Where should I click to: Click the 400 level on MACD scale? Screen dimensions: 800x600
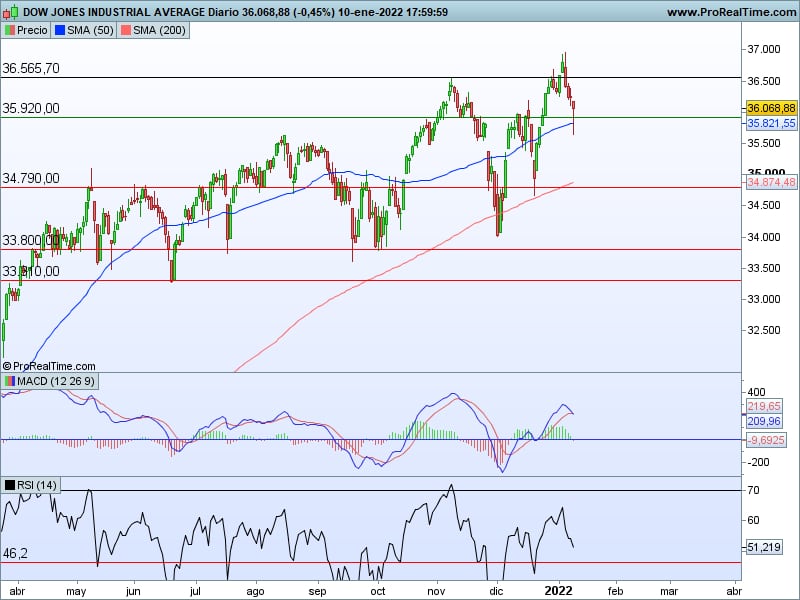[x=756, y=392]
